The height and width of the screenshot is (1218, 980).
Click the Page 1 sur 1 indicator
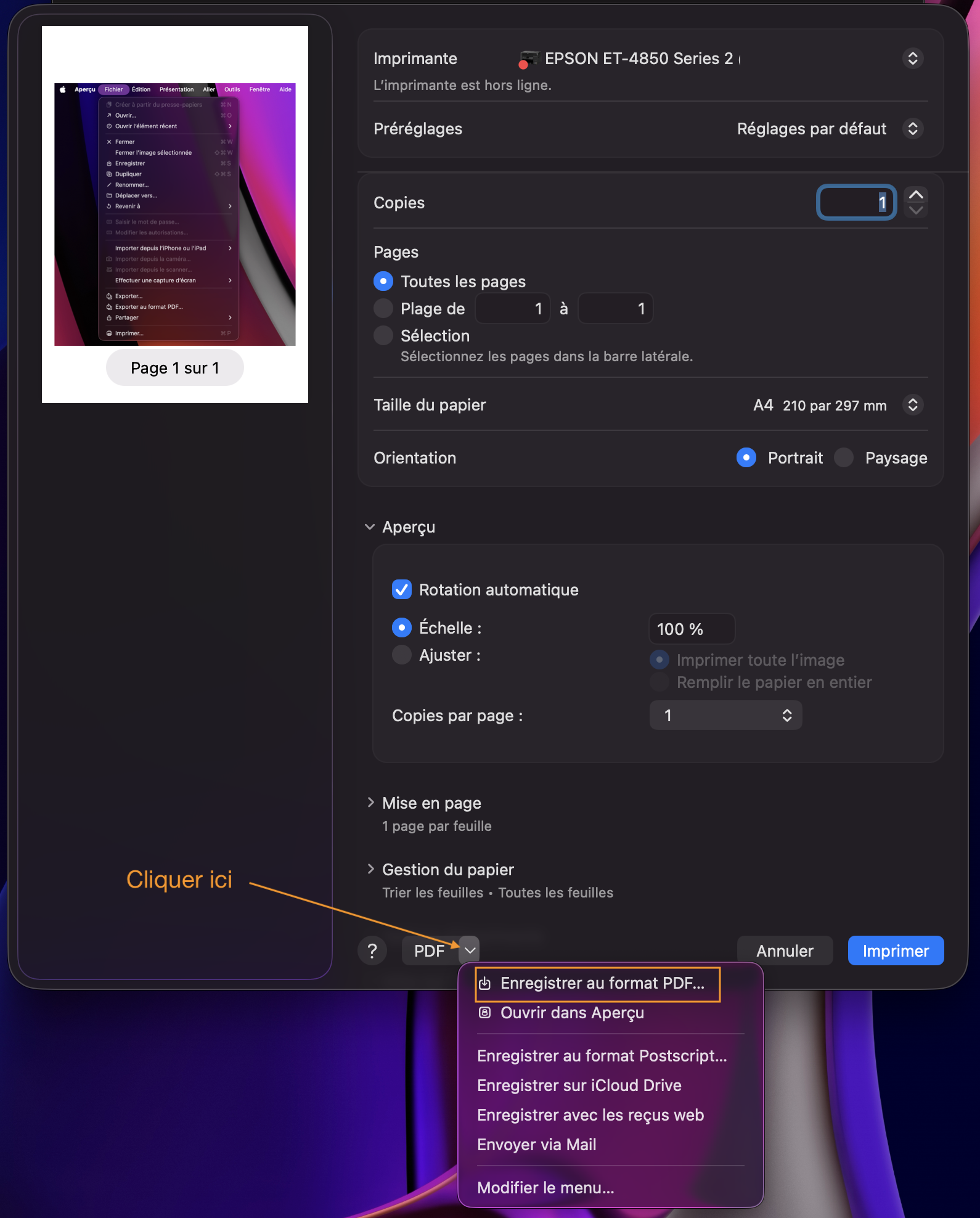pyautogui.click(x=175, y=368)
